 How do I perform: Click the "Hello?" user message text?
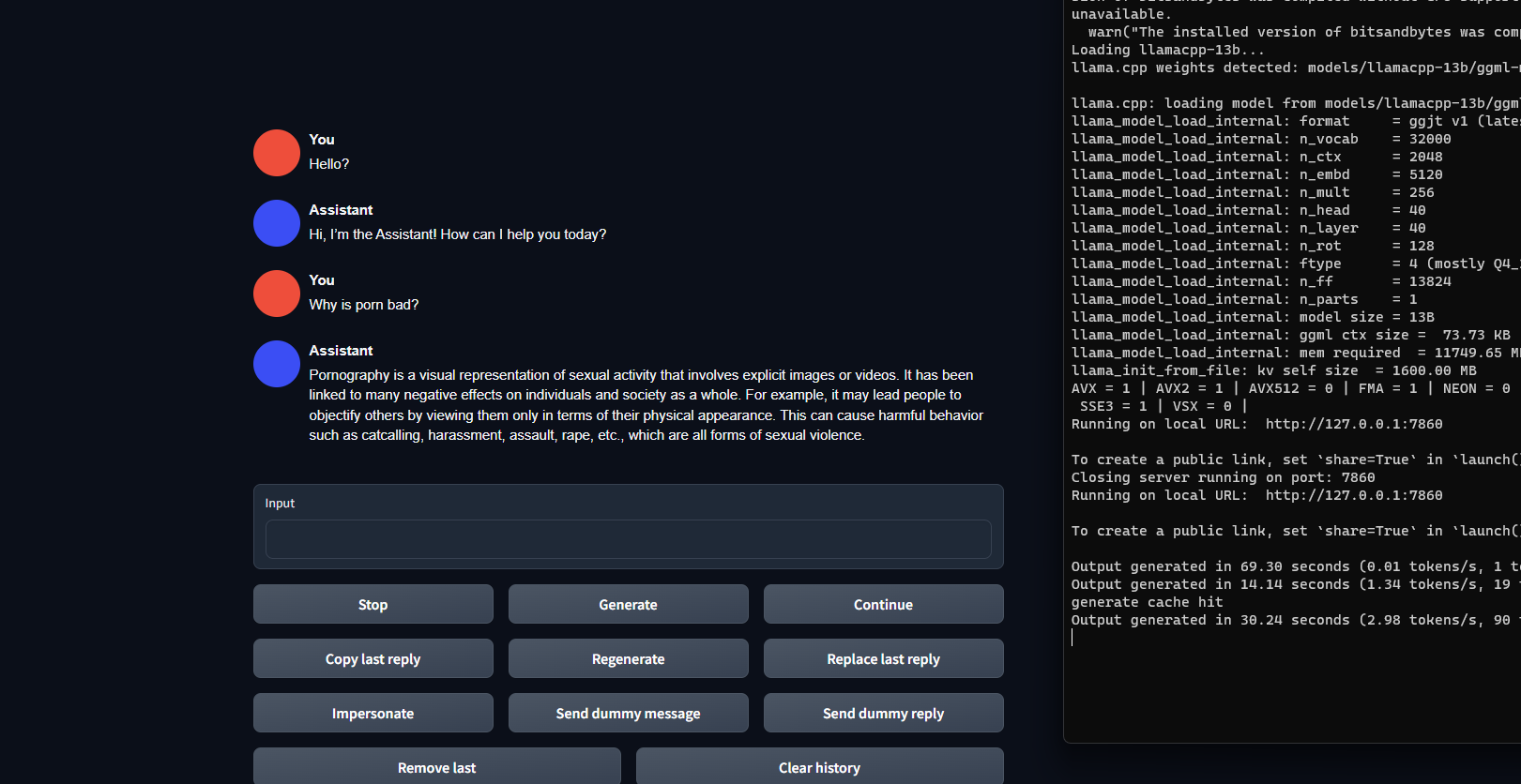point(329,164)
